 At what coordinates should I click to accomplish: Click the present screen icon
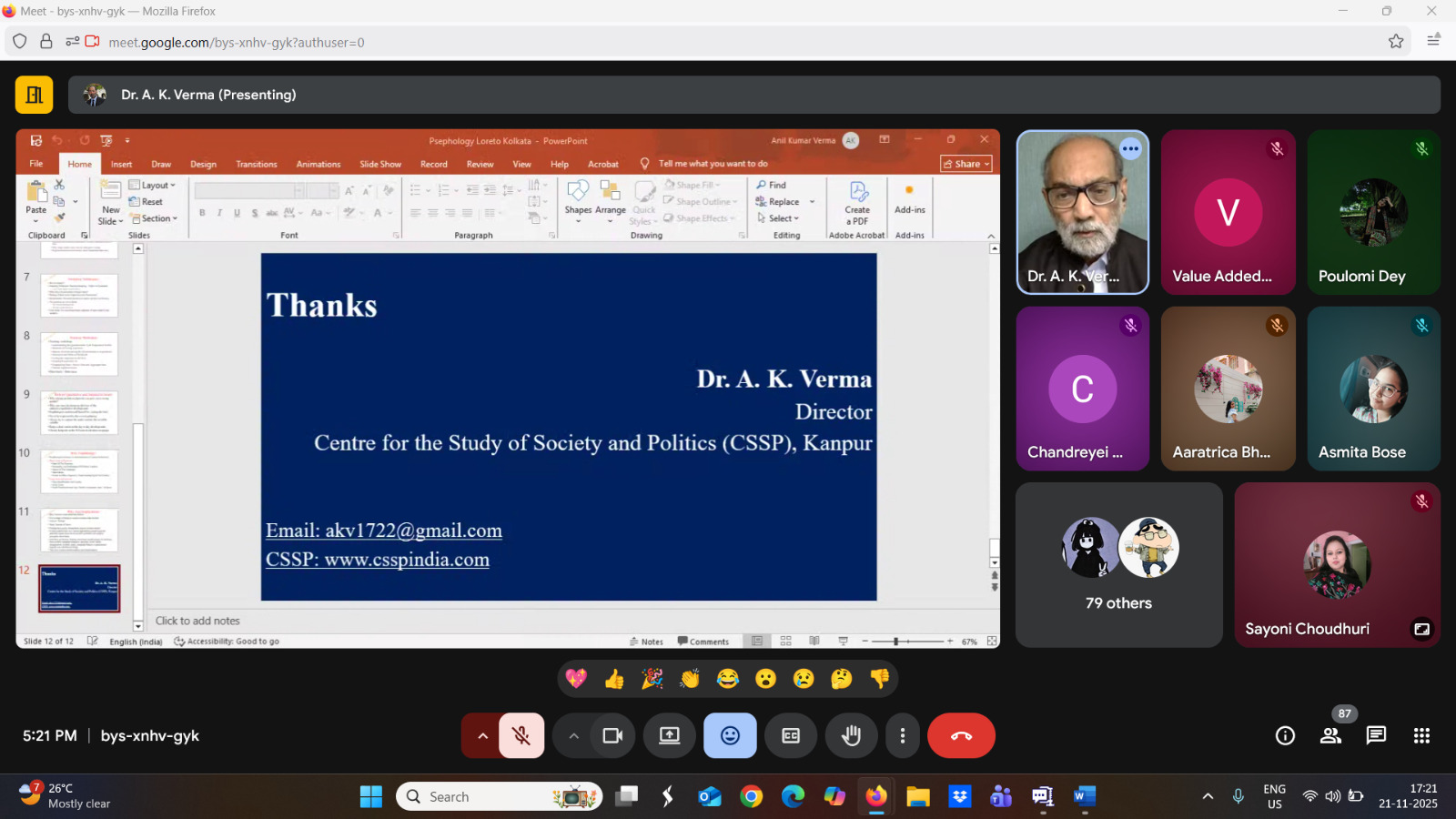[670, 735]
